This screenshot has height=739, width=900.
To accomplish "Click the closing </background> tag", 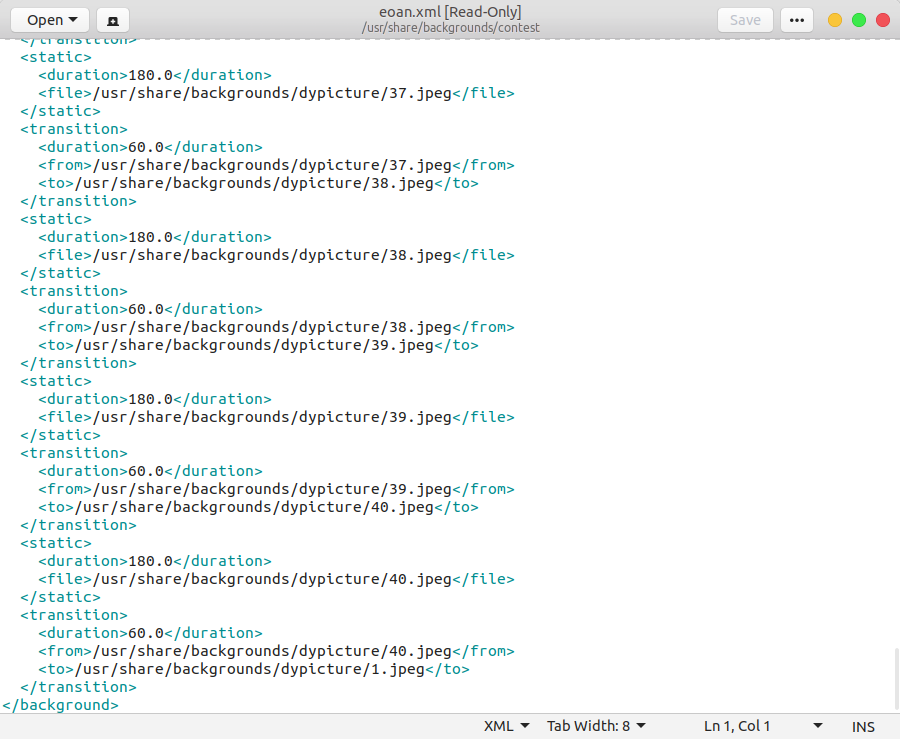I will 60,705.
